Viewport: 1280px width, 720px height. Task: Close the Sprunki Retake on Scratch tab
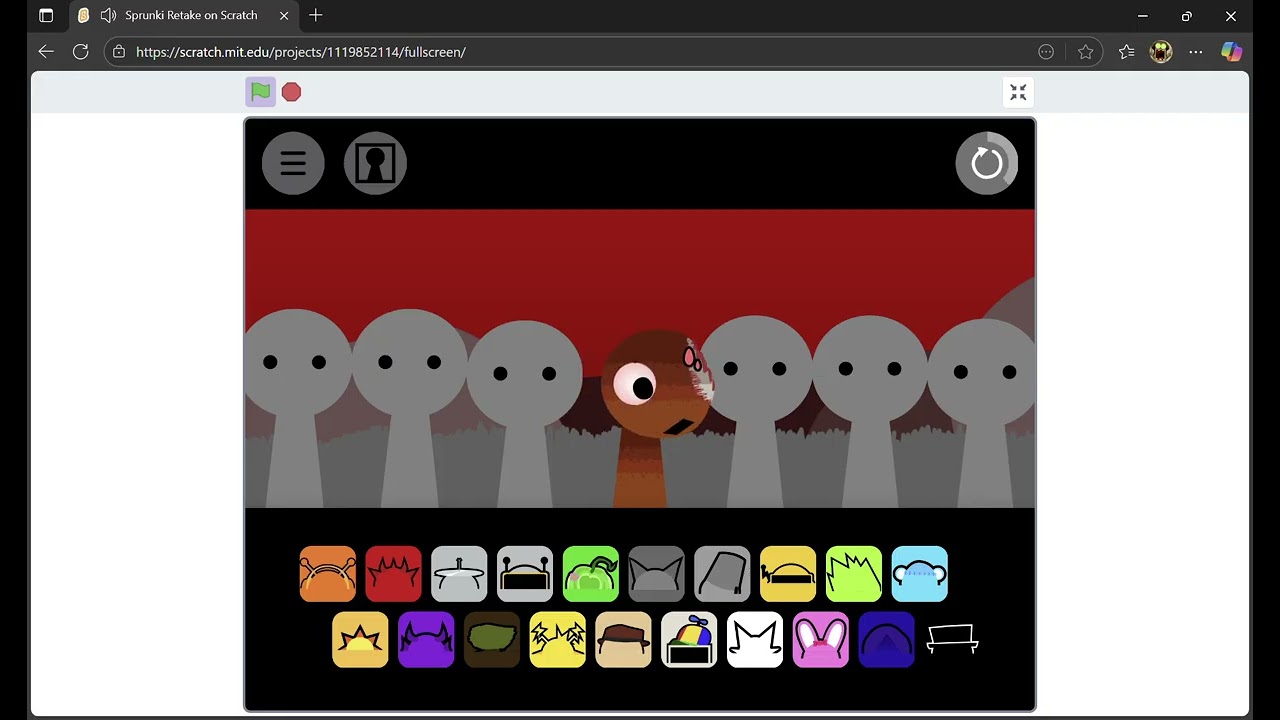[x=284, y=16]
